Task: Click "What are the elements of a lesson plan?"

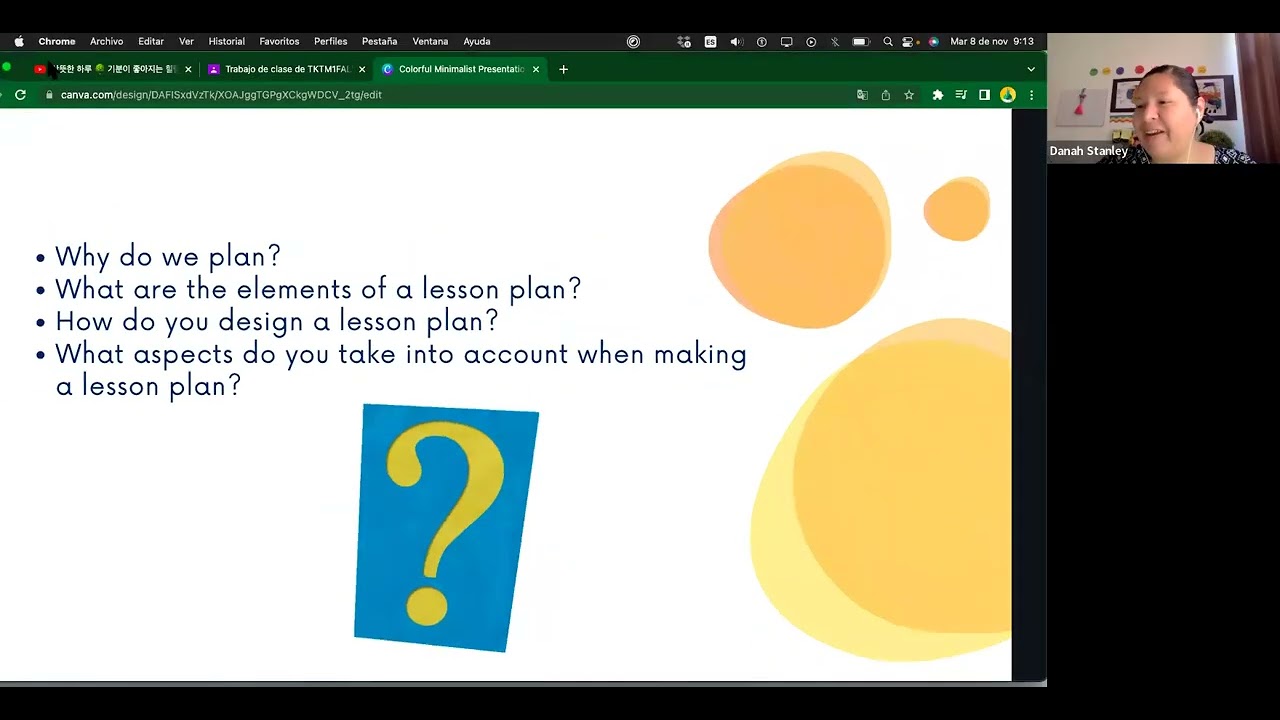Action: (318, 289)
